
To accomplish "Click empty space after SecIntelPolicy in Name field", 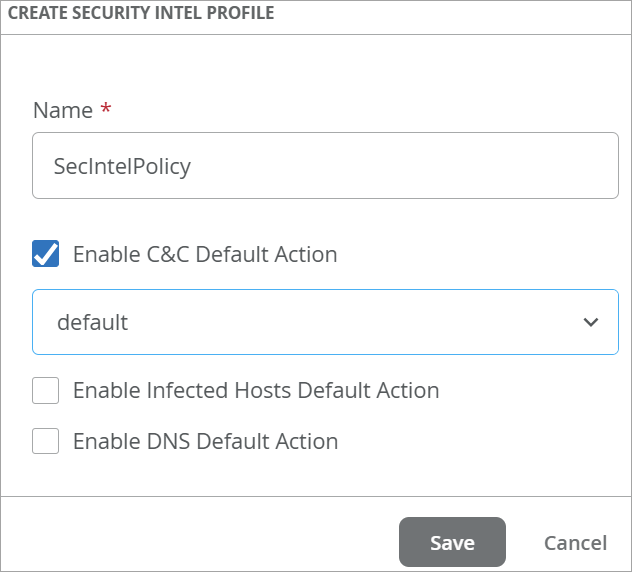I will click(x=420, y=166).
